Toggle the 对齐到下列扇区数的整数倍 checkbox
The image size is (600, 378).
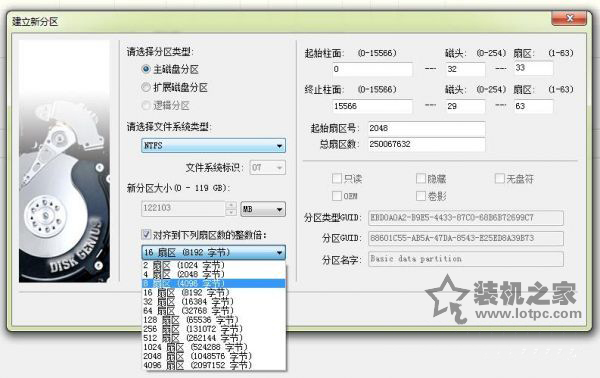146,234
